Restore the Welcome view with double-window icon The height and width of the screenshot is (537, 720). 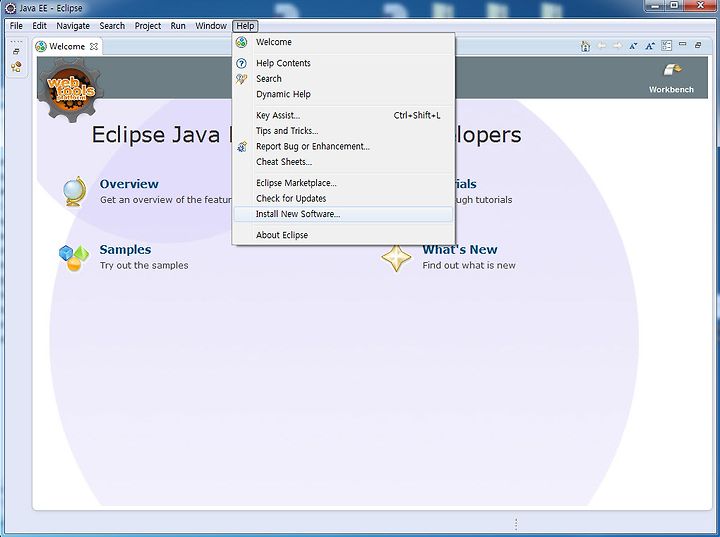(698, 45)
